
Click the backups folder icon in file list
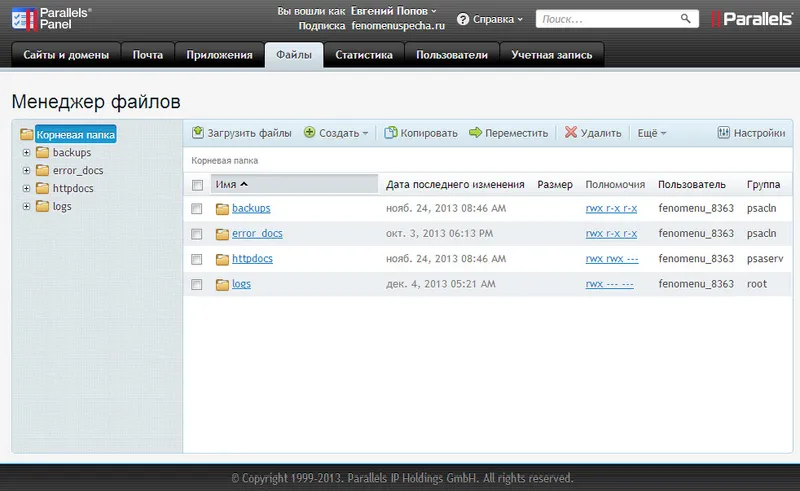[x=222, y=209]
